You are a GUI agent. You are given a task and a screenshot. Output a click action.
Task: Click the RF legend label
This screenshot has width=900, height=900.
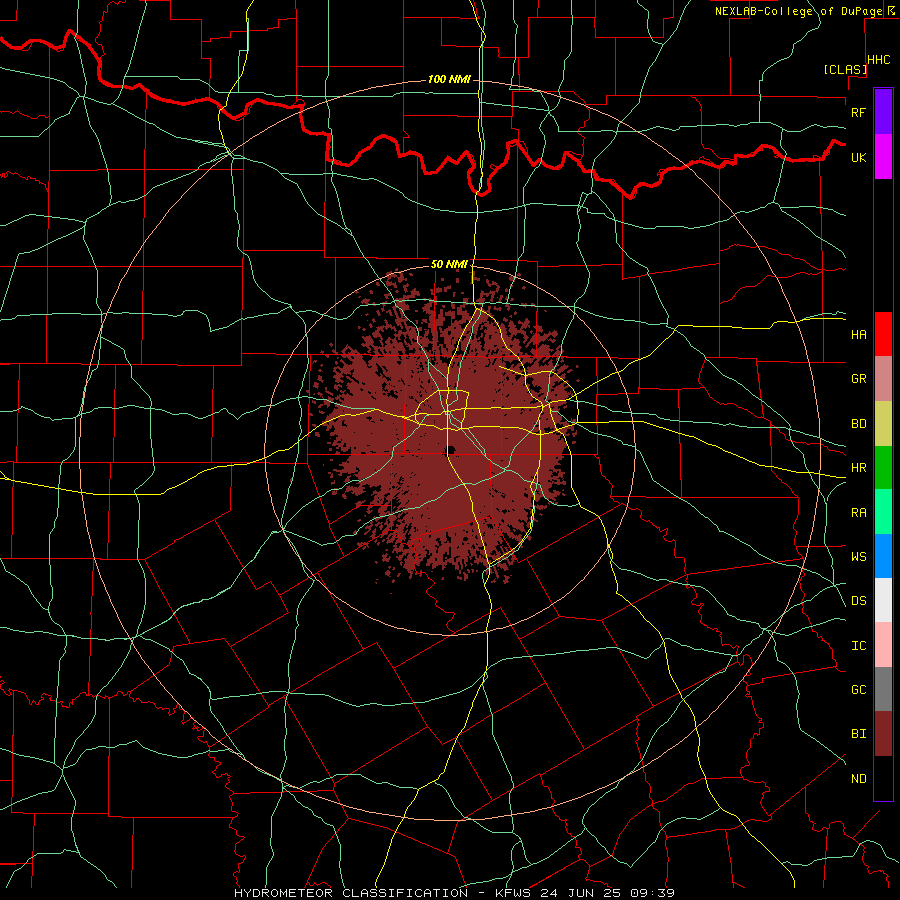coord(858,112)
